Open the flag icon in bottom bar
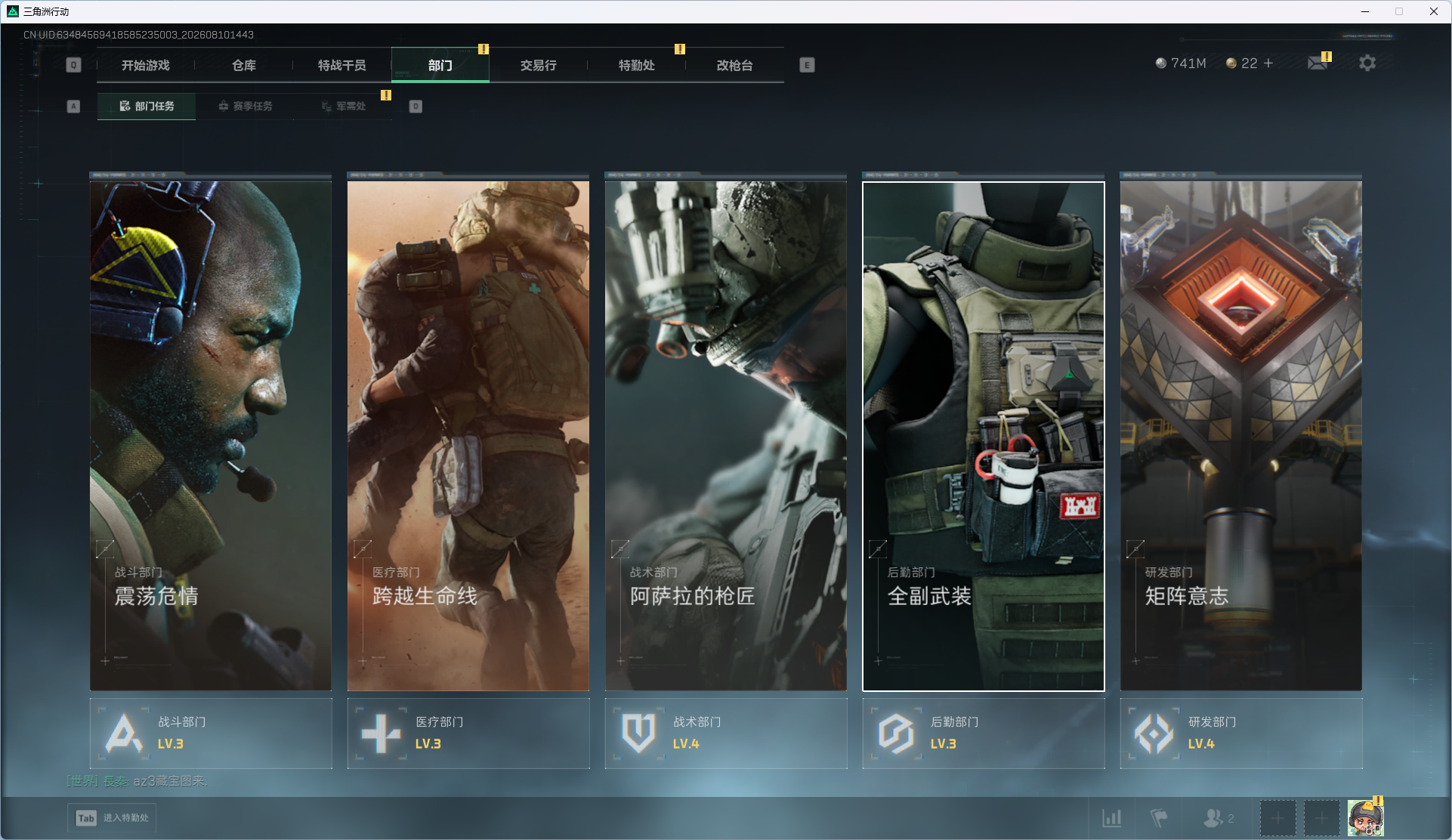This screenshot has width=1452, height=840. pyautogui.click(x=1158, y=818)
